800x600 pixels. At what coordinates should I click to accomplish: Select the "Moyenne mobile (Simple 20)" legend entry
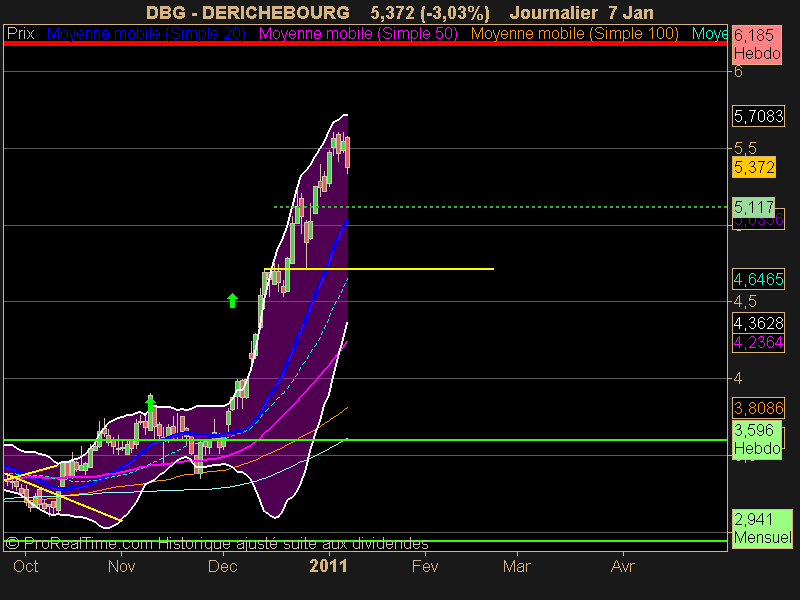click(146, 34)
